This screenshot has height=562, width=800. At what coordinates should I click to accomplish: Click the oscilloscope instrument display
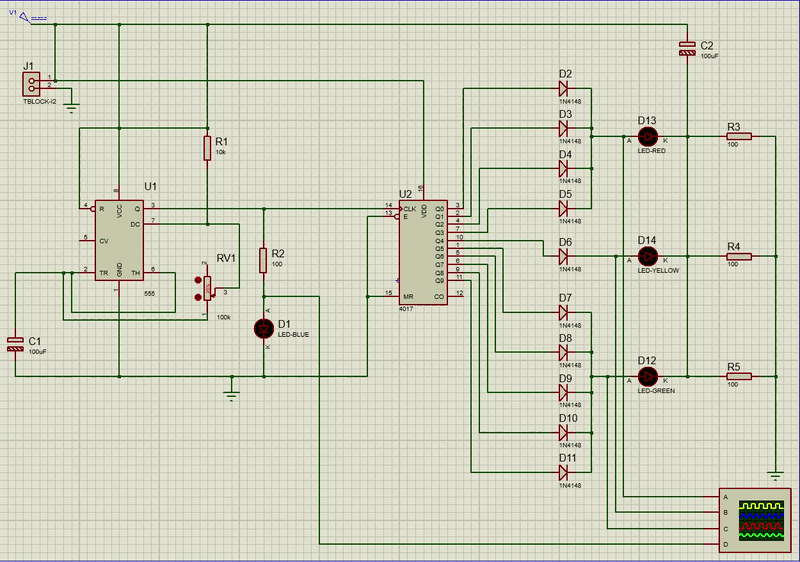tap(762, 521)
